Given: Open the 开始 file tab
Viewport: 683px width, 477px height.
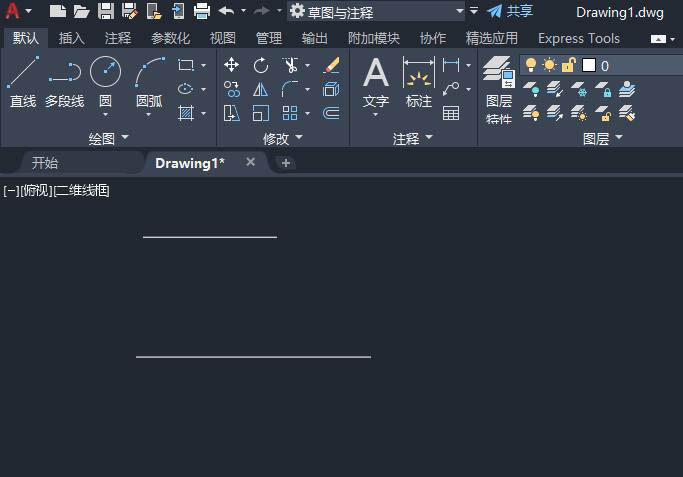Looking at the screenshot, I should click(44, 163).
